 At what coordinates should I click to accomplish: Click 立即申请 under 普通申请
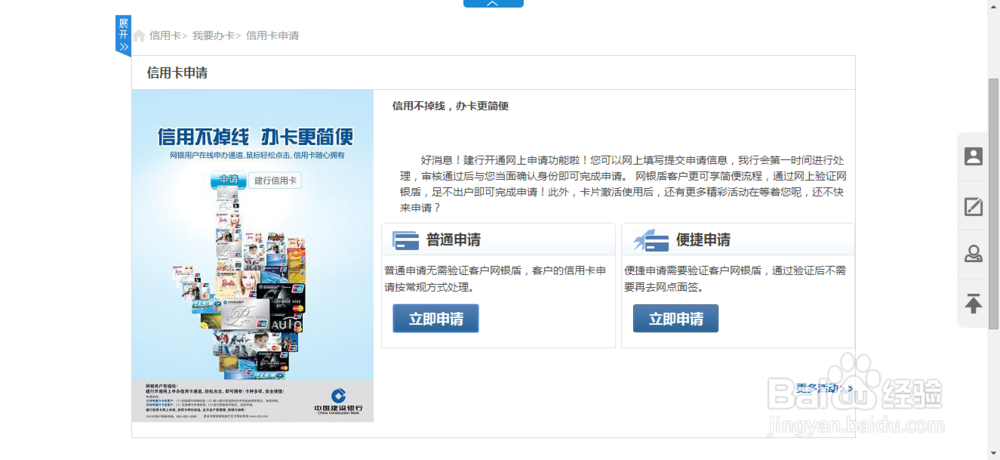pyautogui.click(x=436, y=318)
